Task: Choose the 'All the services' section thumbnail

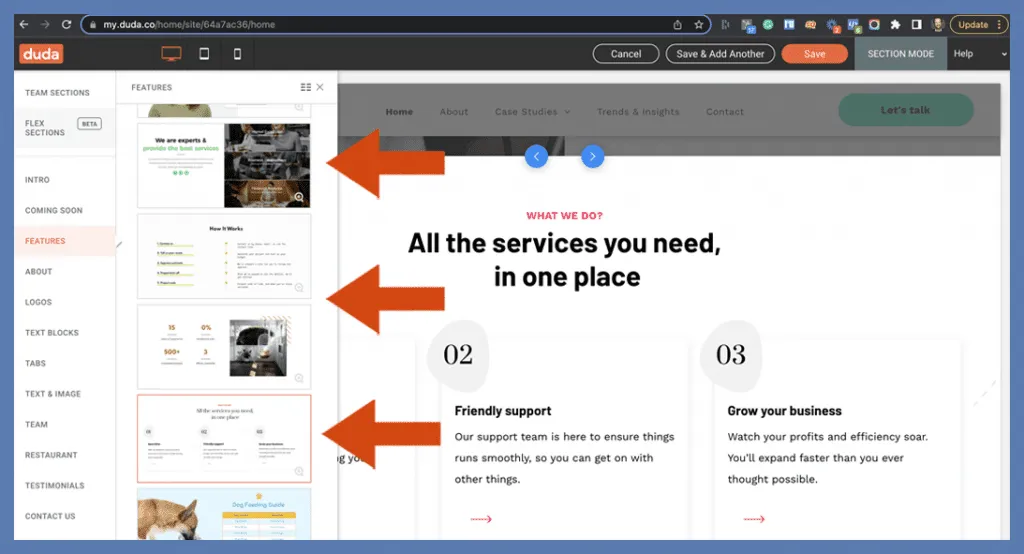Action: (224, 438)
